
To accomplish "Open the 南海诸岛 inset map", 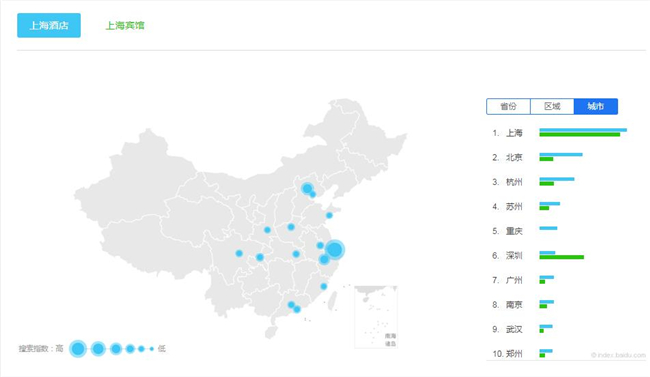I will point(376,316).
